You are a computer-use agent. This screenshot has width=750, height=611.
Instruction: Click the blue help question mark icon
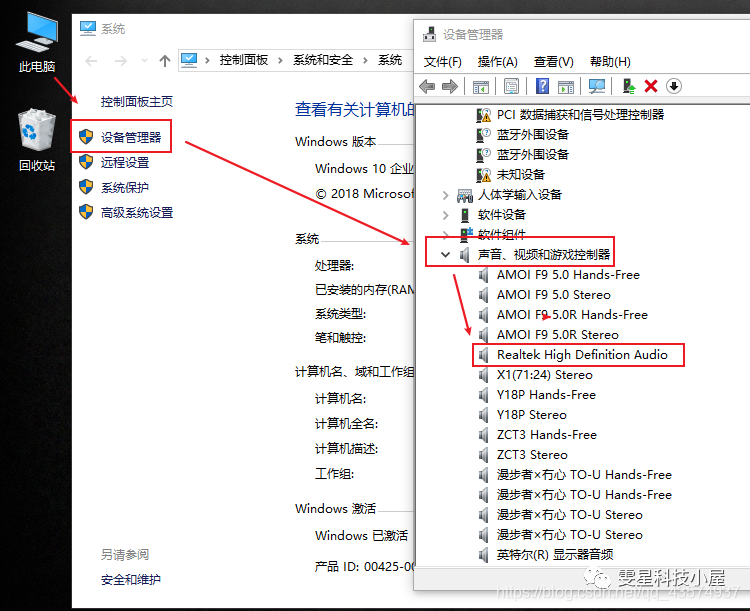tap(542, 87)
